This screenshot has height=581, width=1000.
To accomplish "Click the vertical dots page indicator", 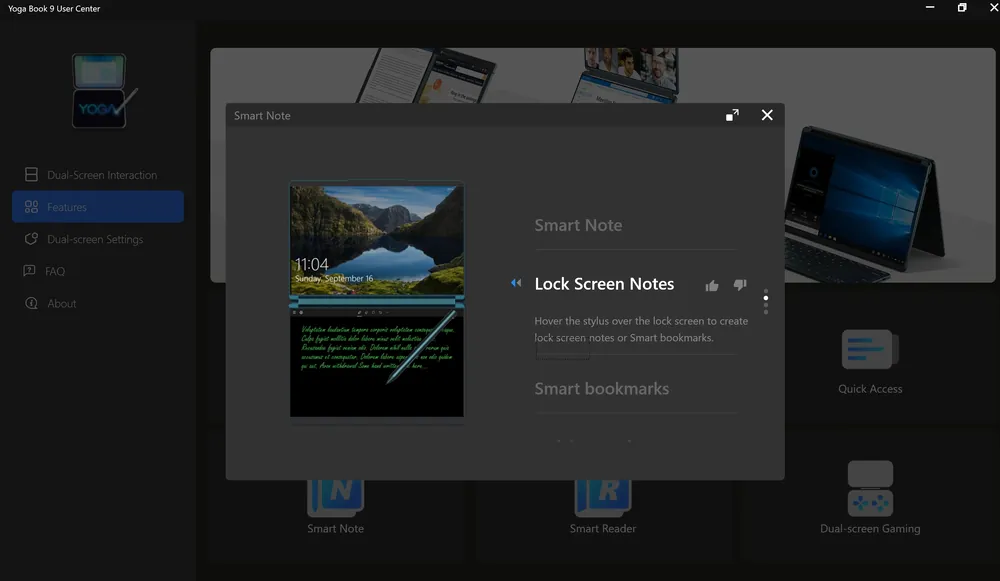I will pyautogui.click(x=765, y=301).
